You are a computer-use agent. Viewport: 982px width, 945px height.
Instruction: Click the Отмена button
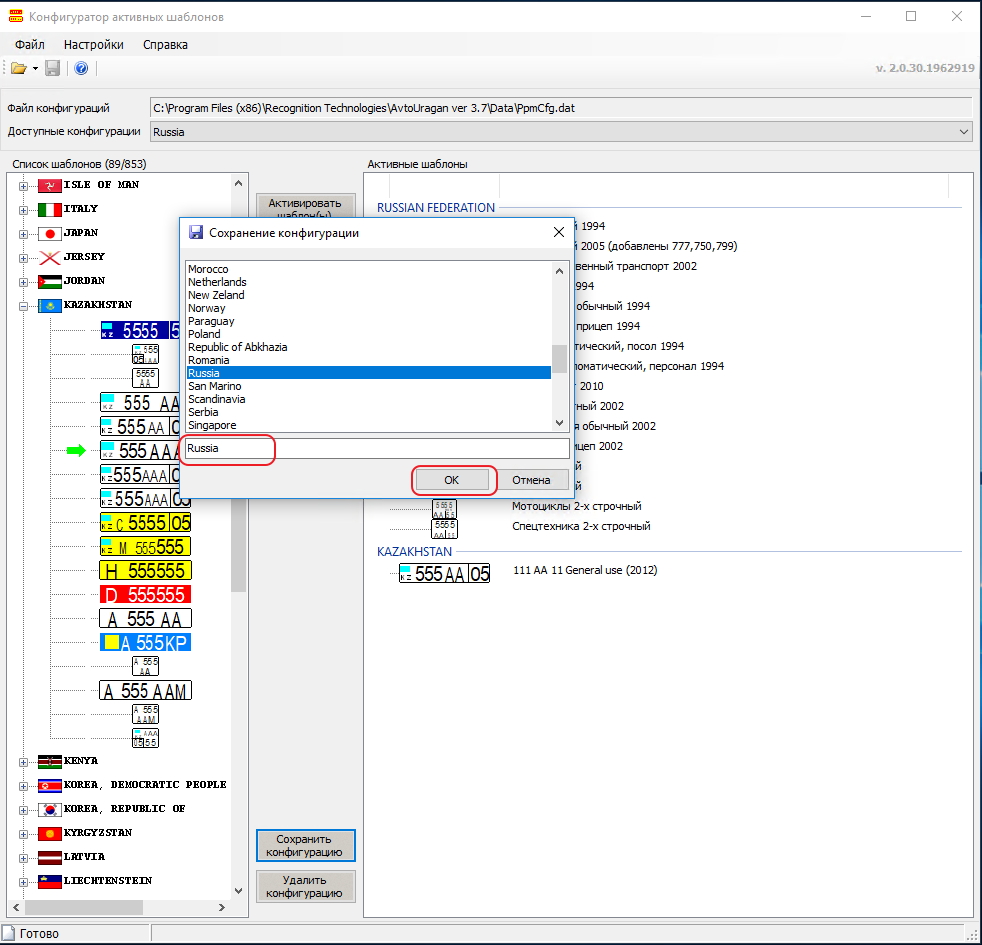[531, 480]
